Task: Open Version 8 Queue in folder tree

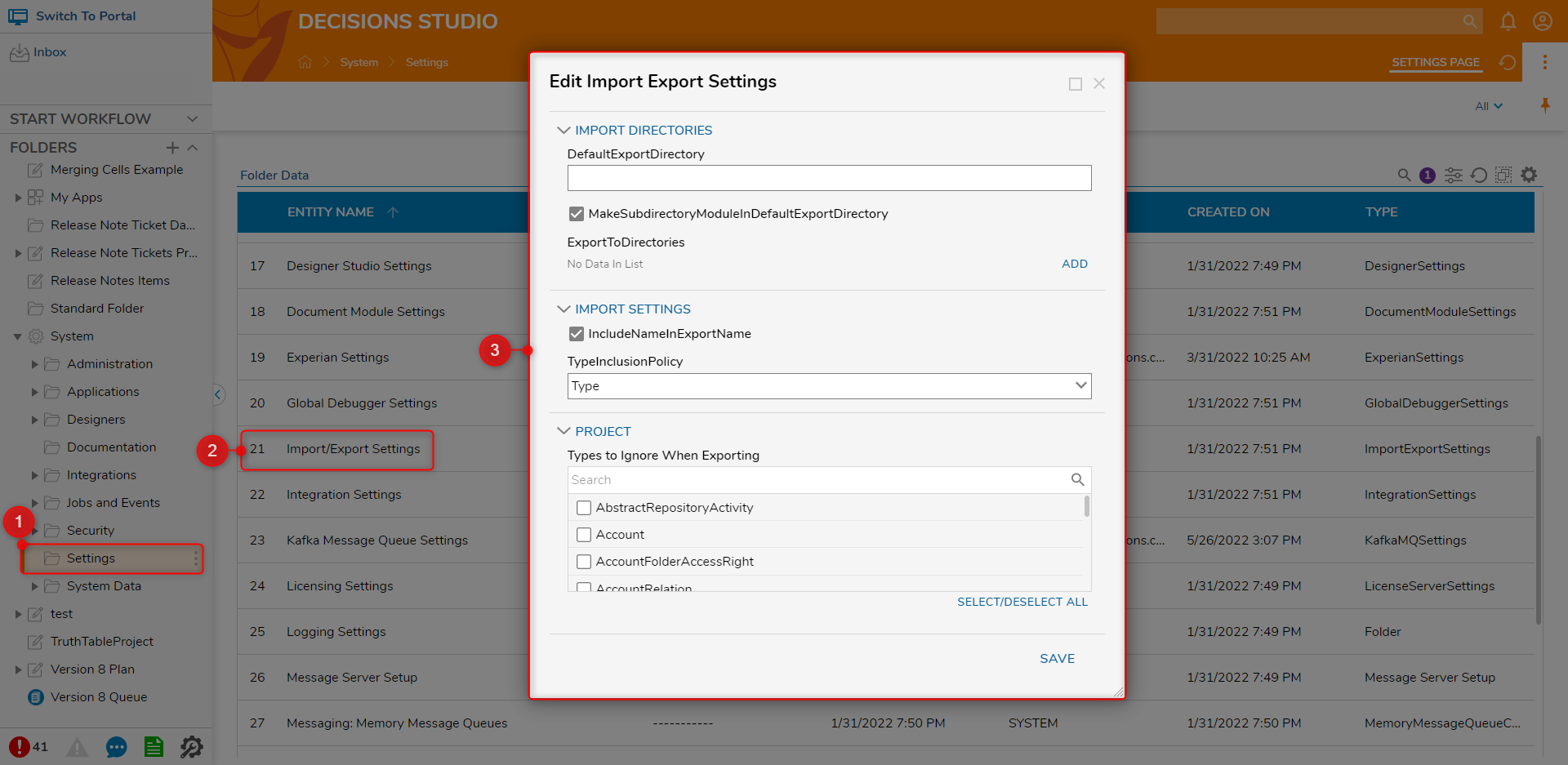Action: (99, 697)
